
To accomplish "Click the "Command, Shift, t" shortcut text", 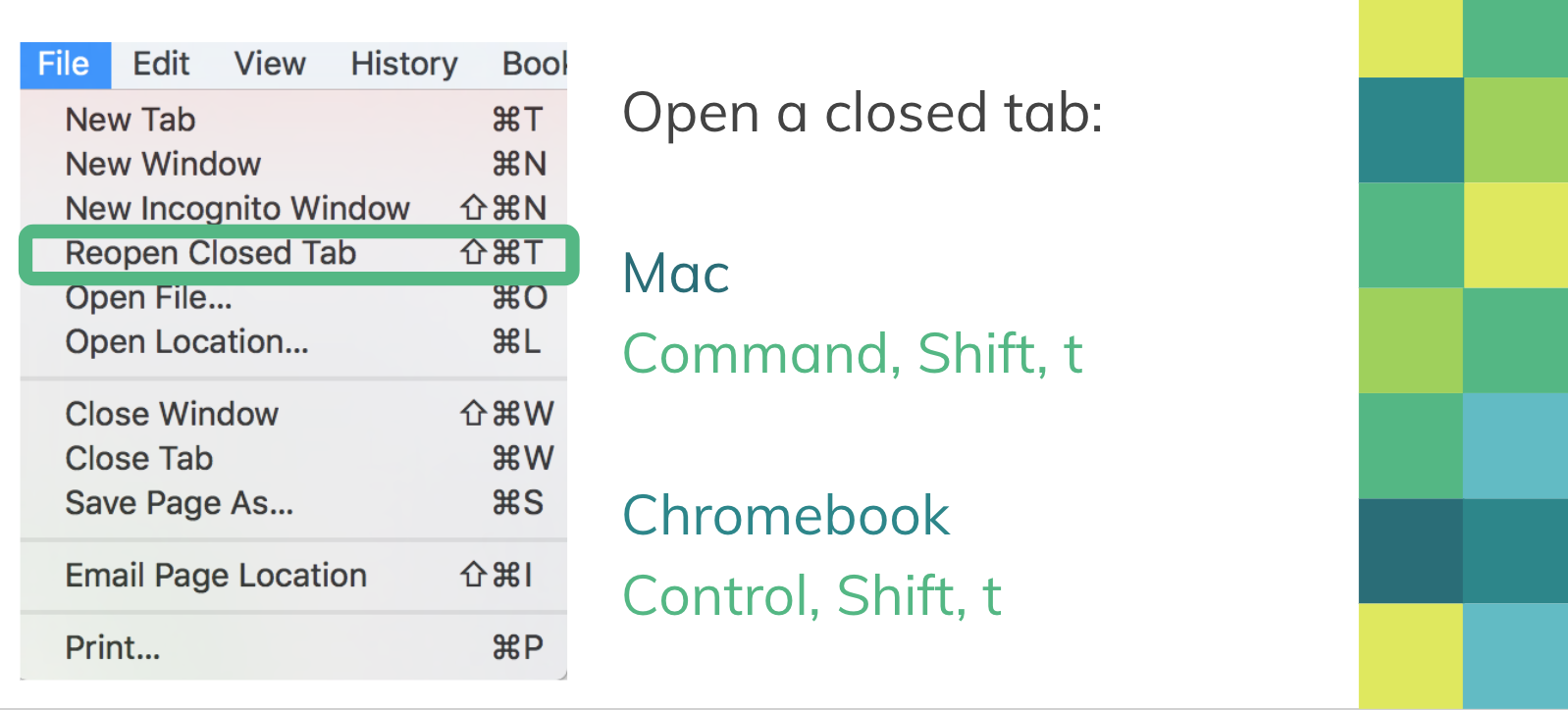I will [x=852, y=354].
